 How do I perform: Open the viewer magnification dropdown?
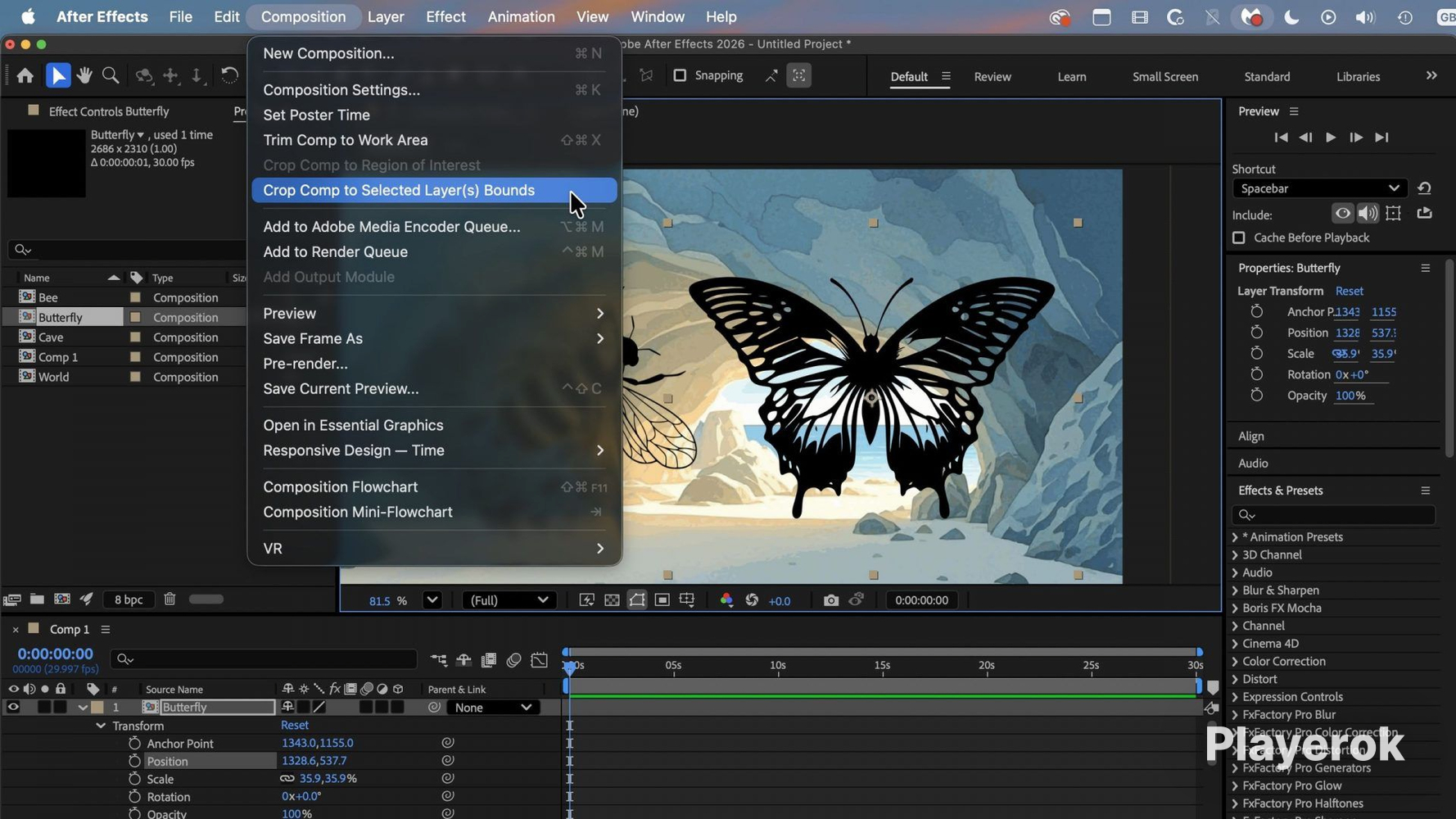(432, 600)
